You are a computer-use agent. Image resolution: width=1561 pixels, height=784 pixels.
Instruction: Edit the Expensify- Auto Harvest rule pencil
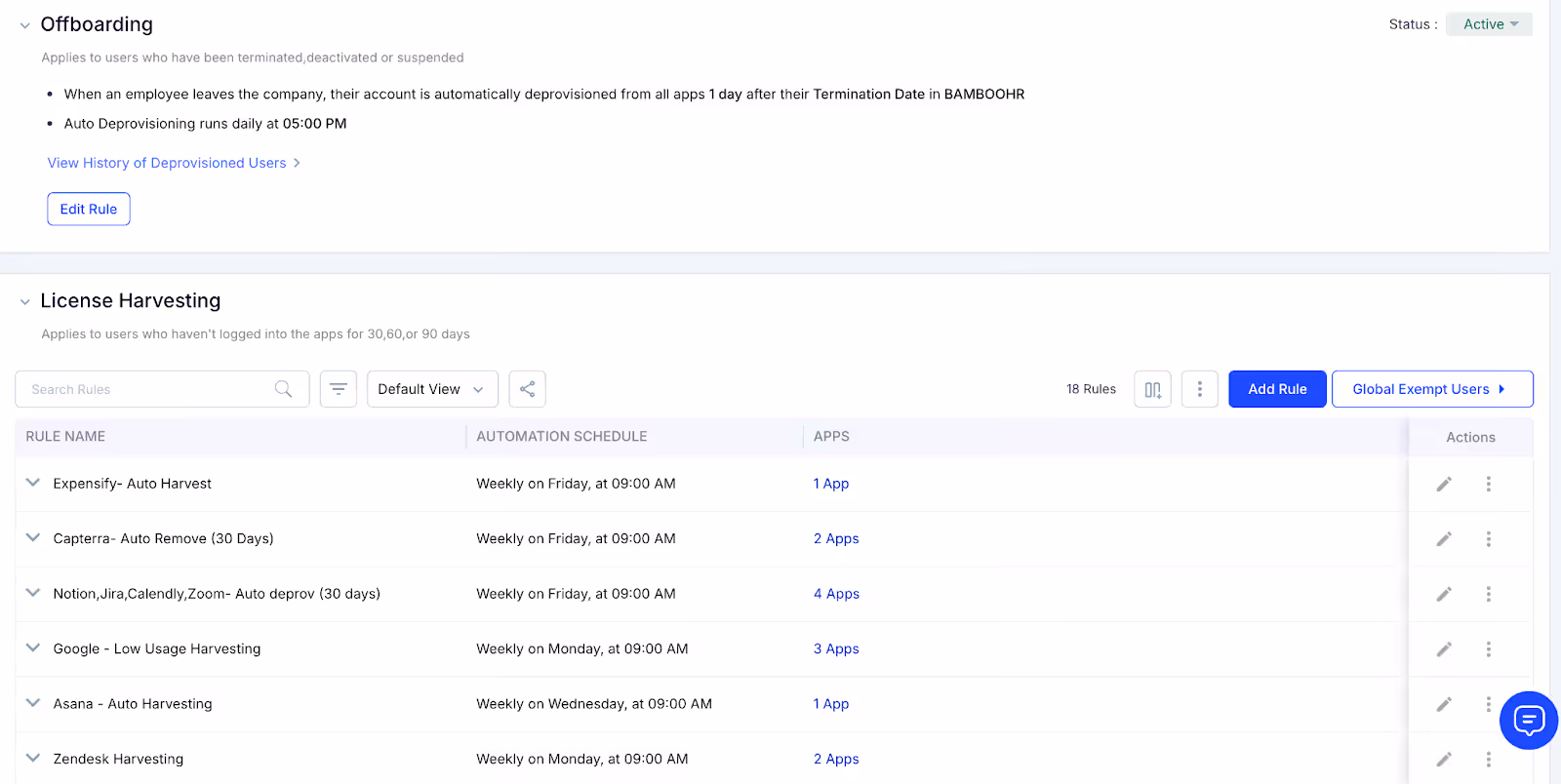coord(1444,484)
